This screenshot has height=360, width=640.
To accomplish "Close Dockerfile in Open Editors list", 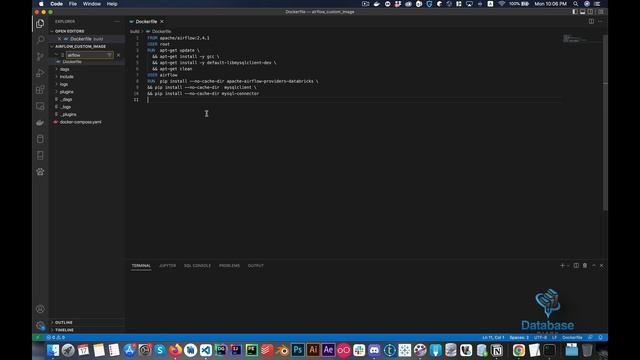I will 59,39.
